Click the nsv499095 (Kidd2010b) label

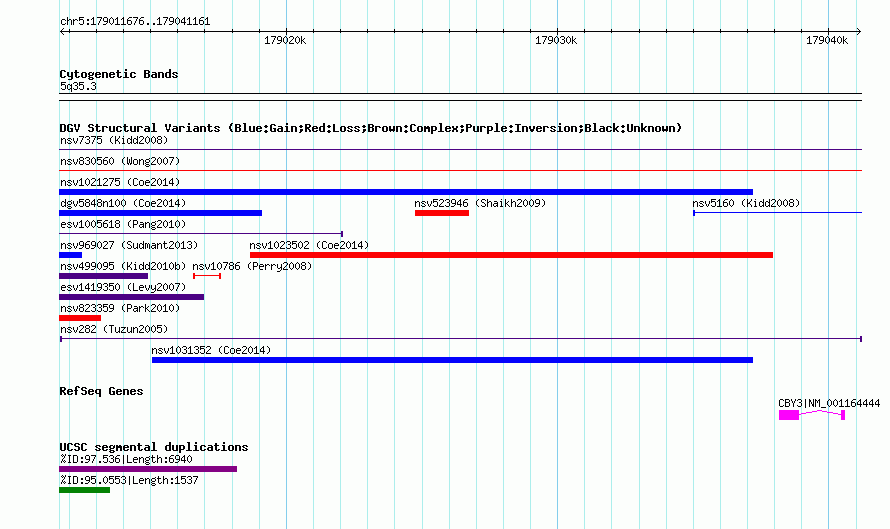123,266
